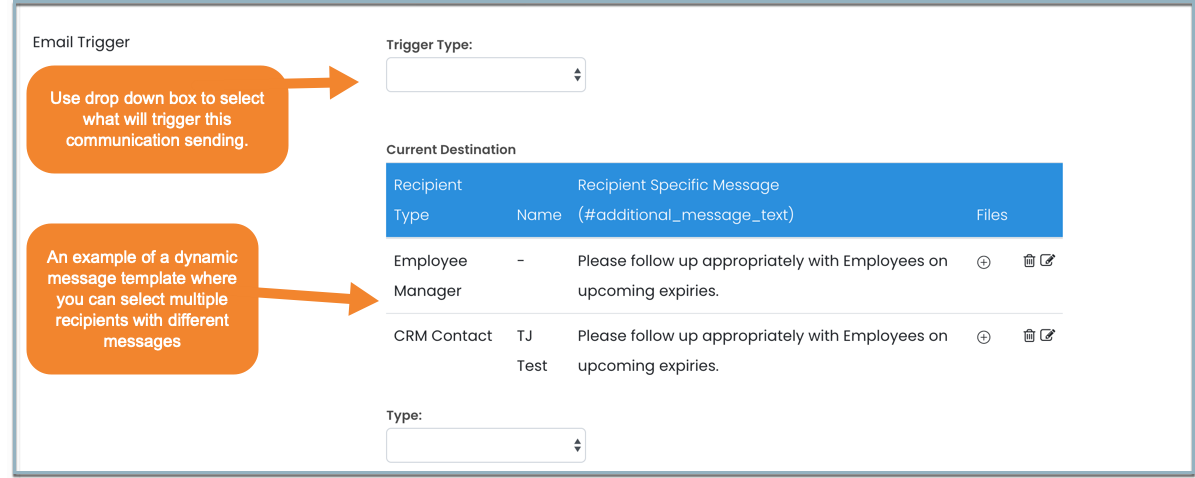Add file to CRM Contact row
The image size is (1195, 478).
point(983,337)
